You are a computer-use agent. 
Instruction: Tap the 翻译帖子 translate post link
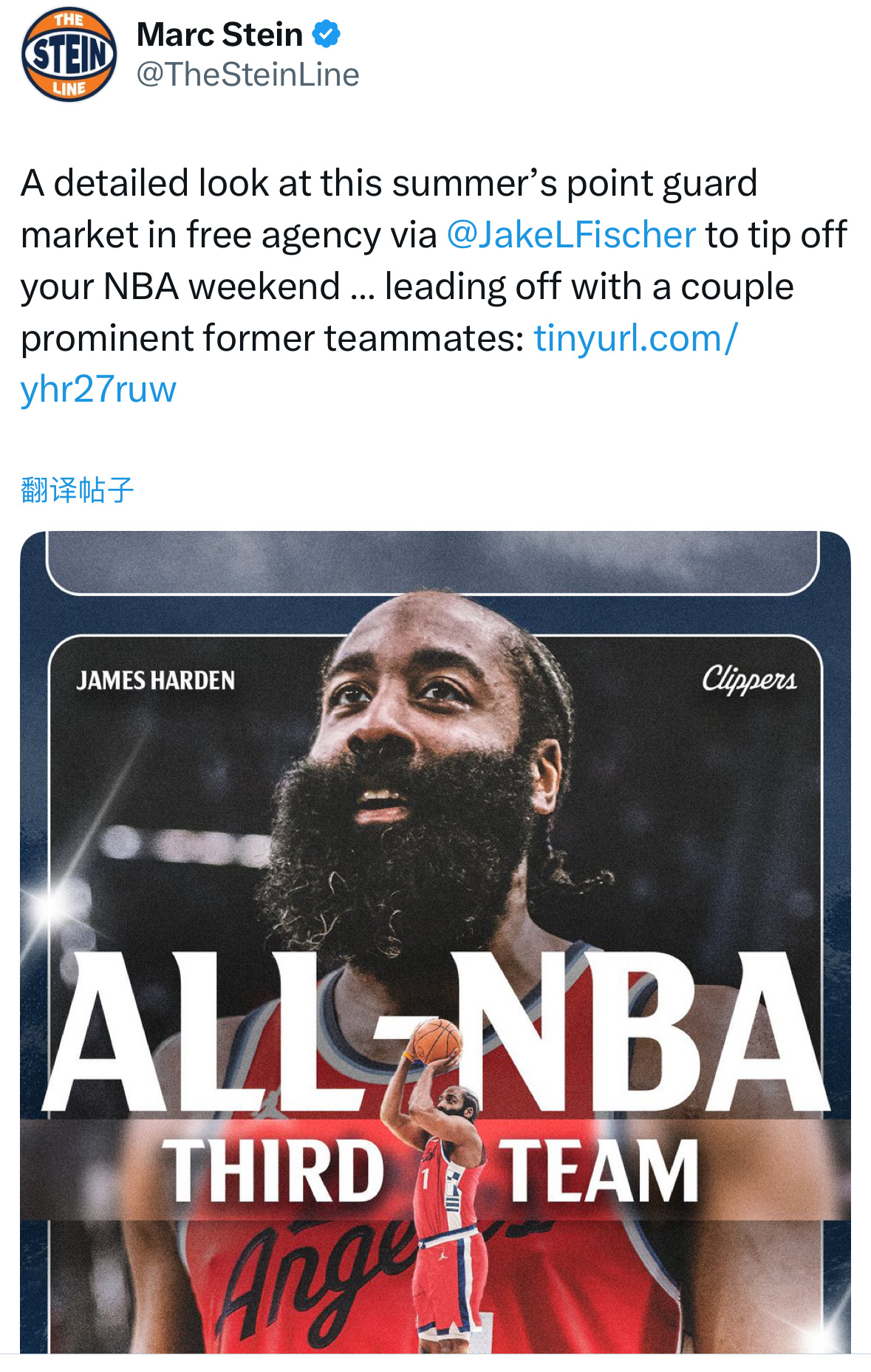coord(78,490)
